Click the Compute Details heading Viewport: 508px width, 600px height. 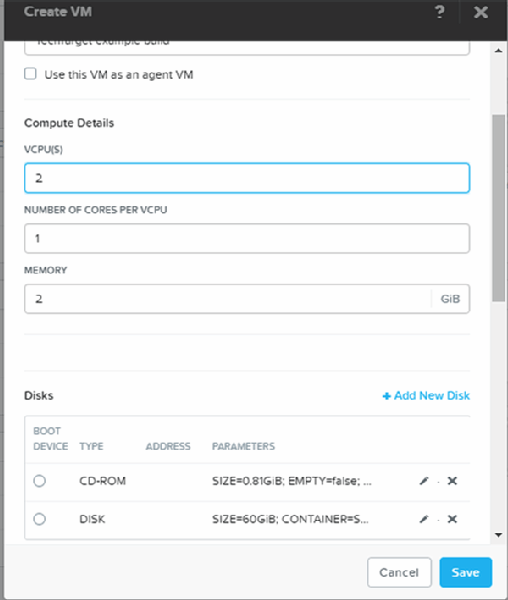pos(69,123)
